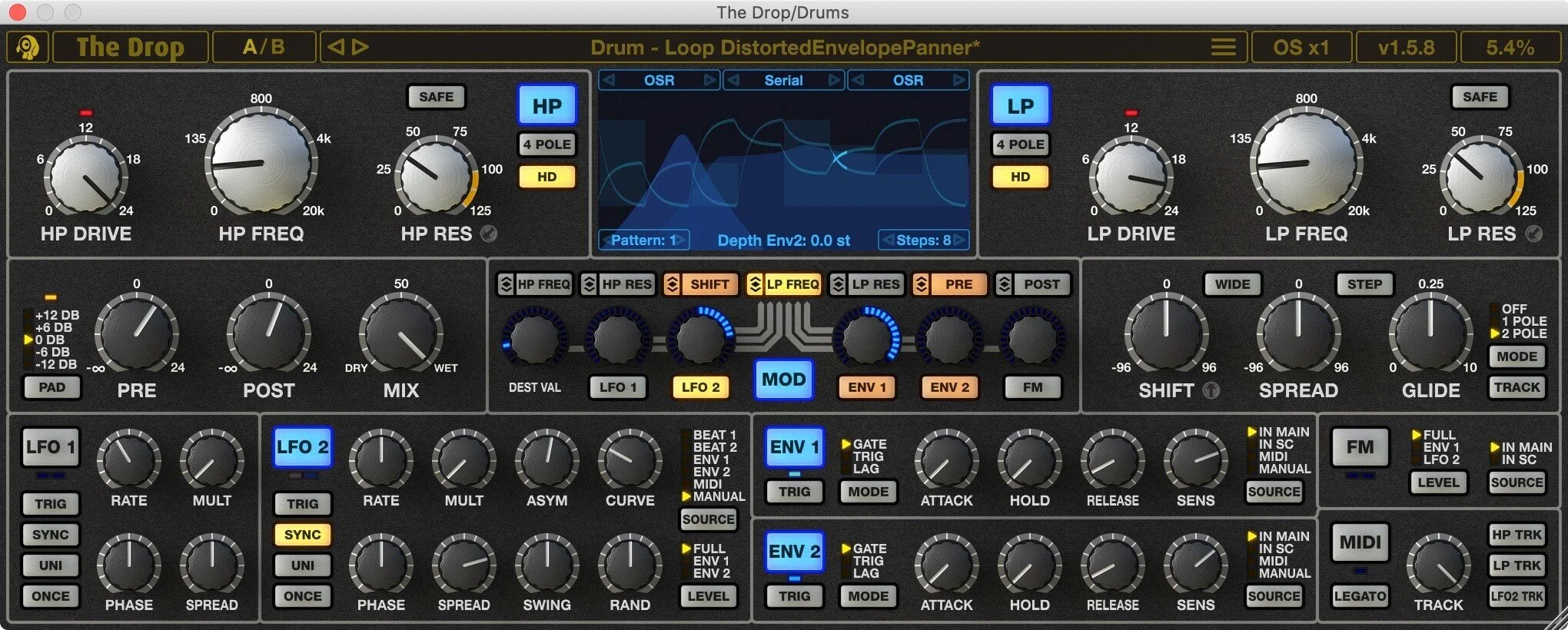Select LFO 2 modulation source tab

[700, 387]
